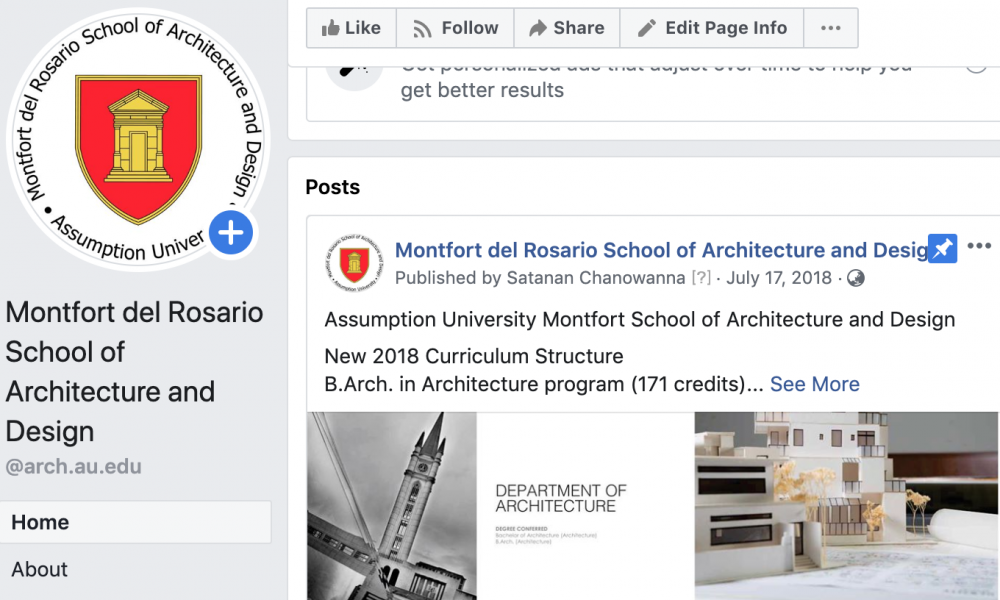Screen dimensions: 1000x600
Task: Open the architectural model photo
Action: point(846,506)
